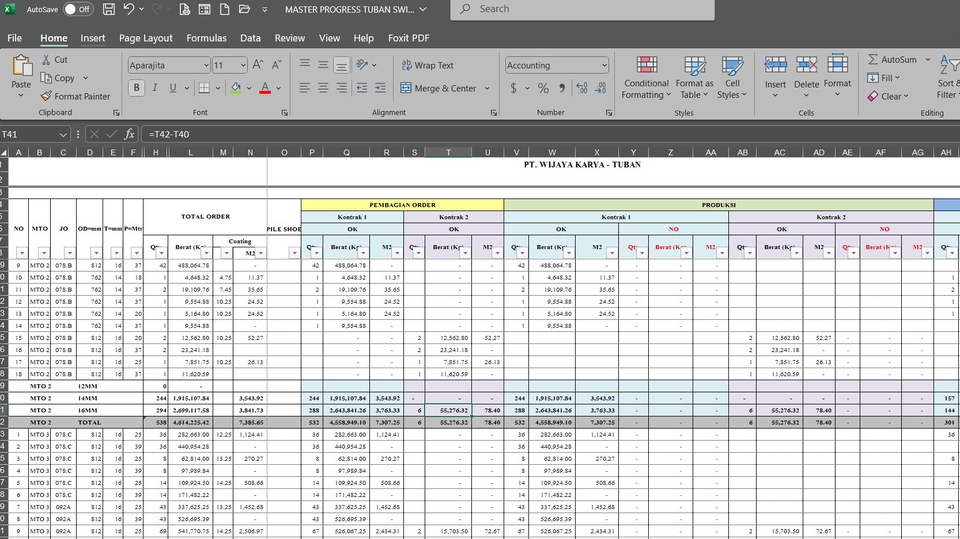Click the Format cells icon
This screenshot has height=539, width=960.
[838, 64]
